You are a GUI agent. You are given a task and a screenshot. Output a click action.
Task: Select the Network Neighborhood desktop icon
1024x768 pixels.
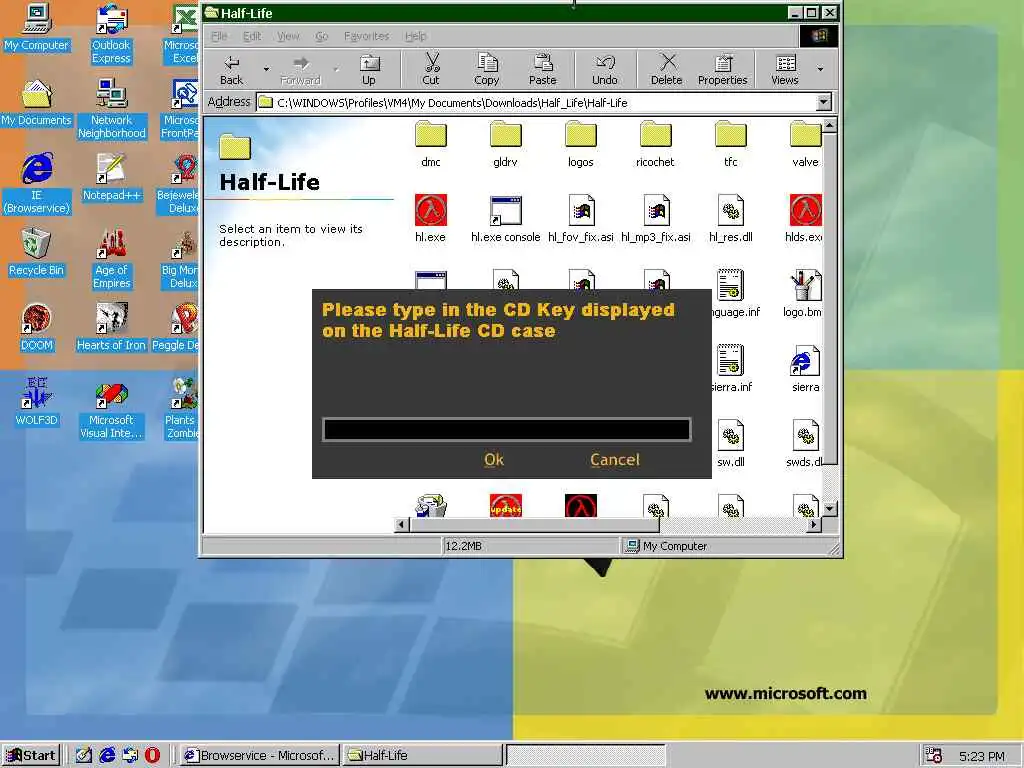(x=111, y=108)
